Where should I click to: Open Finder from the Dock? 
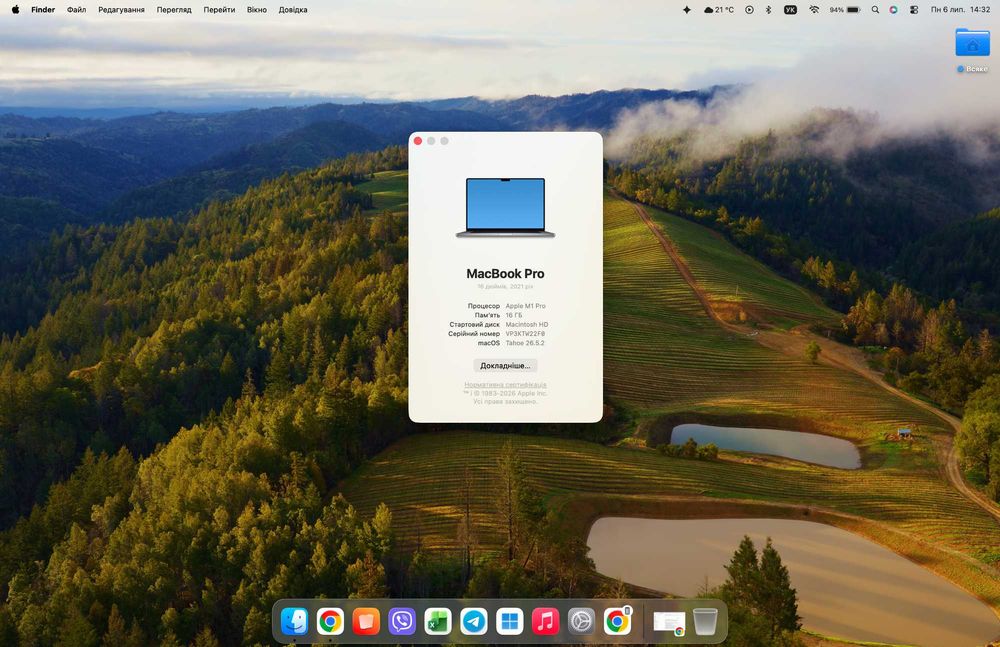point(294,621)
